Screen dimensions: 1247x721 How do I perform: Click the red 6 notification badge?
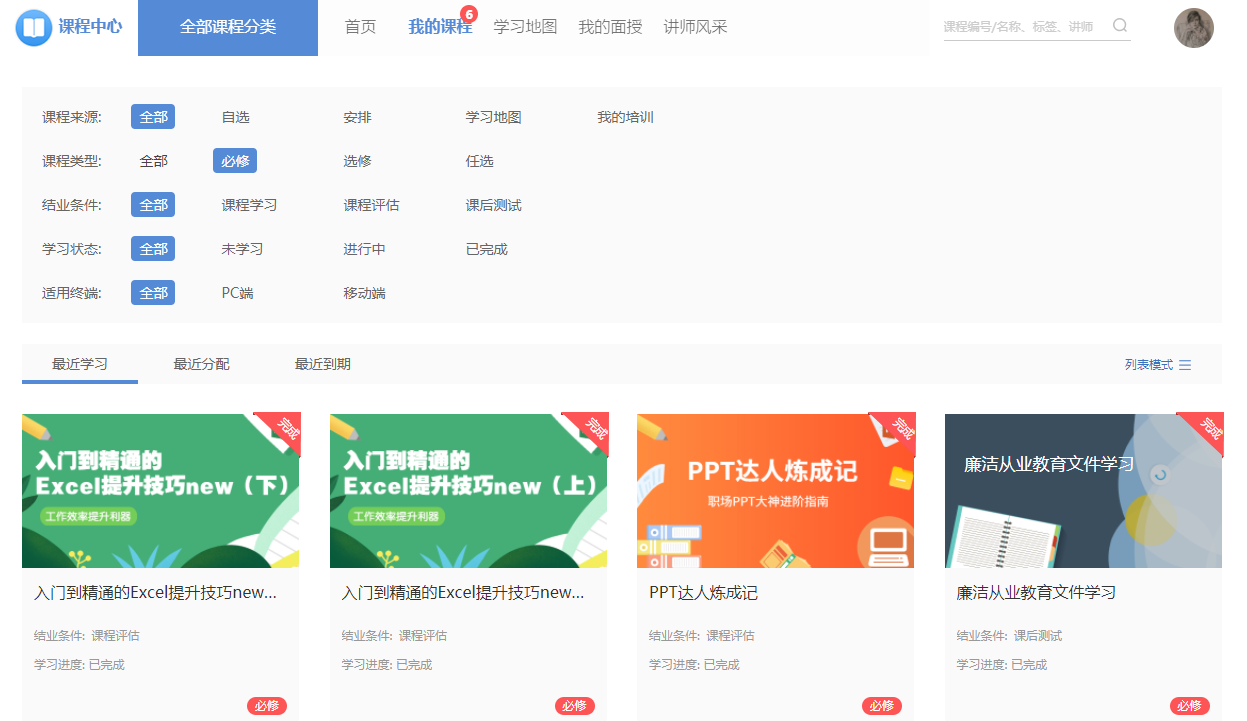tap(469, 14)
